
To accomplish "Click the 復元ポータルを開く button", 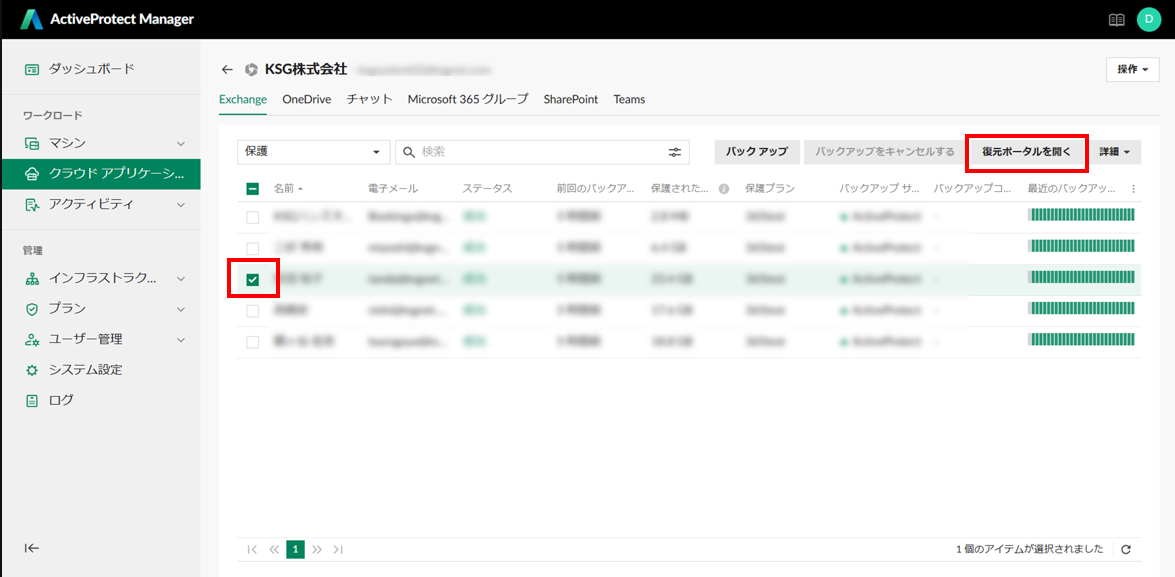I will (1027, 152).
